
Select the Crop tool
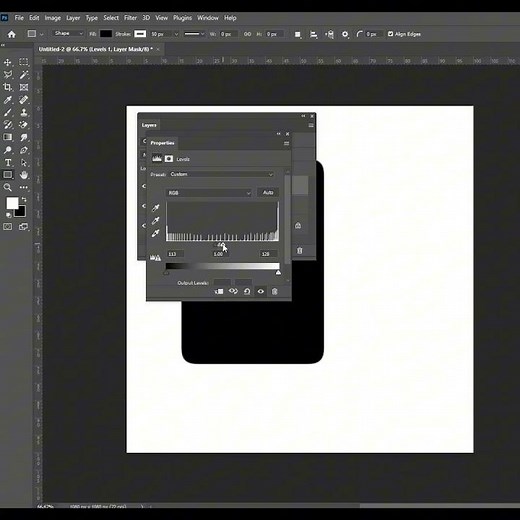coord(8,87)
